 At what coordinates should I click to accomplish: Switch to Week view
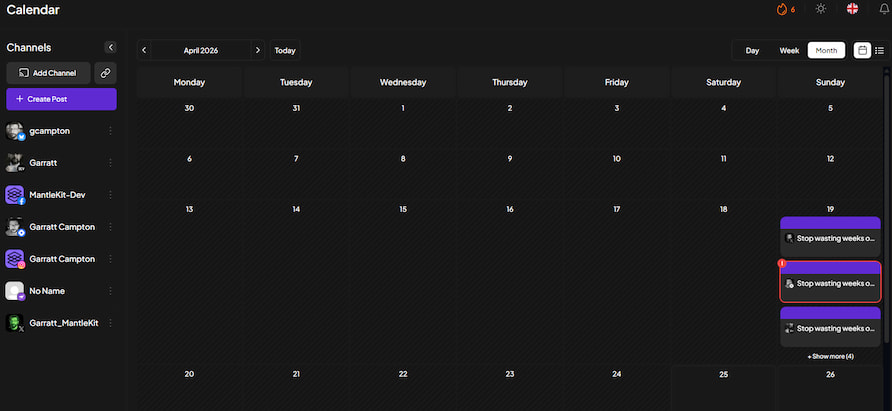(x=789, y=50)
